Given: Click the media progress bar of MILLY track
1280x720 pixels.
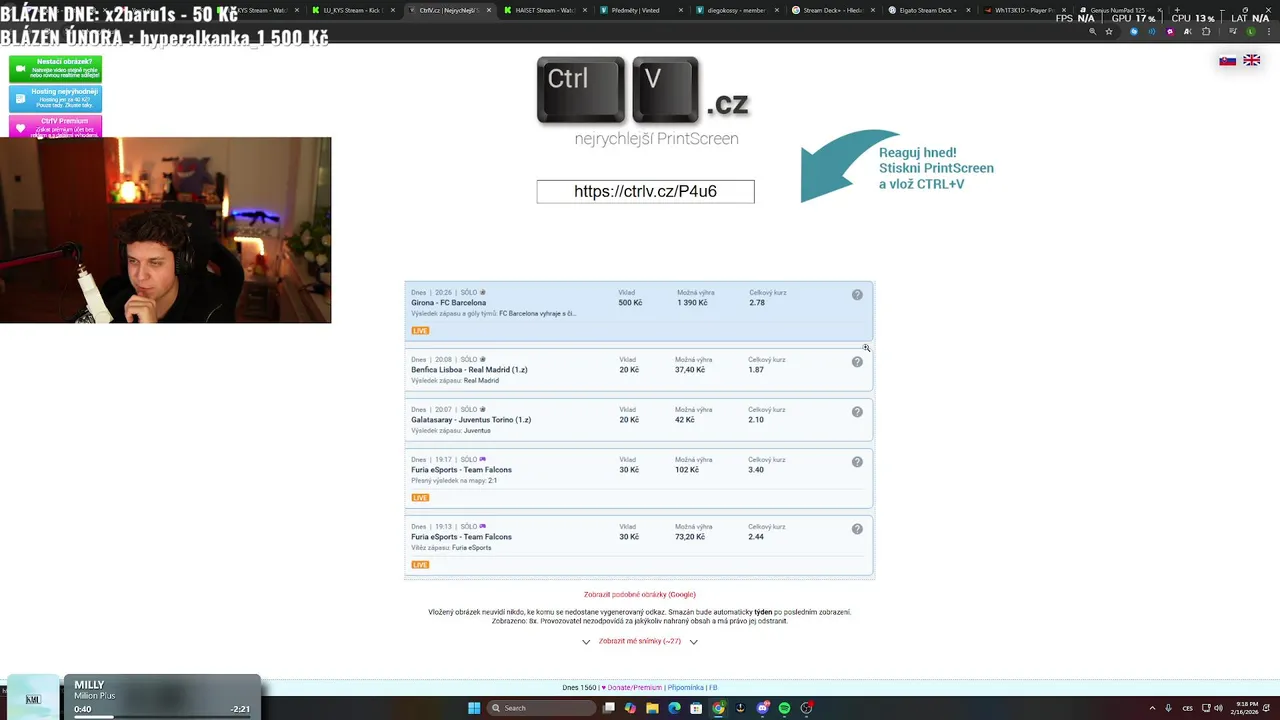Looking at the screenshot, I should [162, 716].
